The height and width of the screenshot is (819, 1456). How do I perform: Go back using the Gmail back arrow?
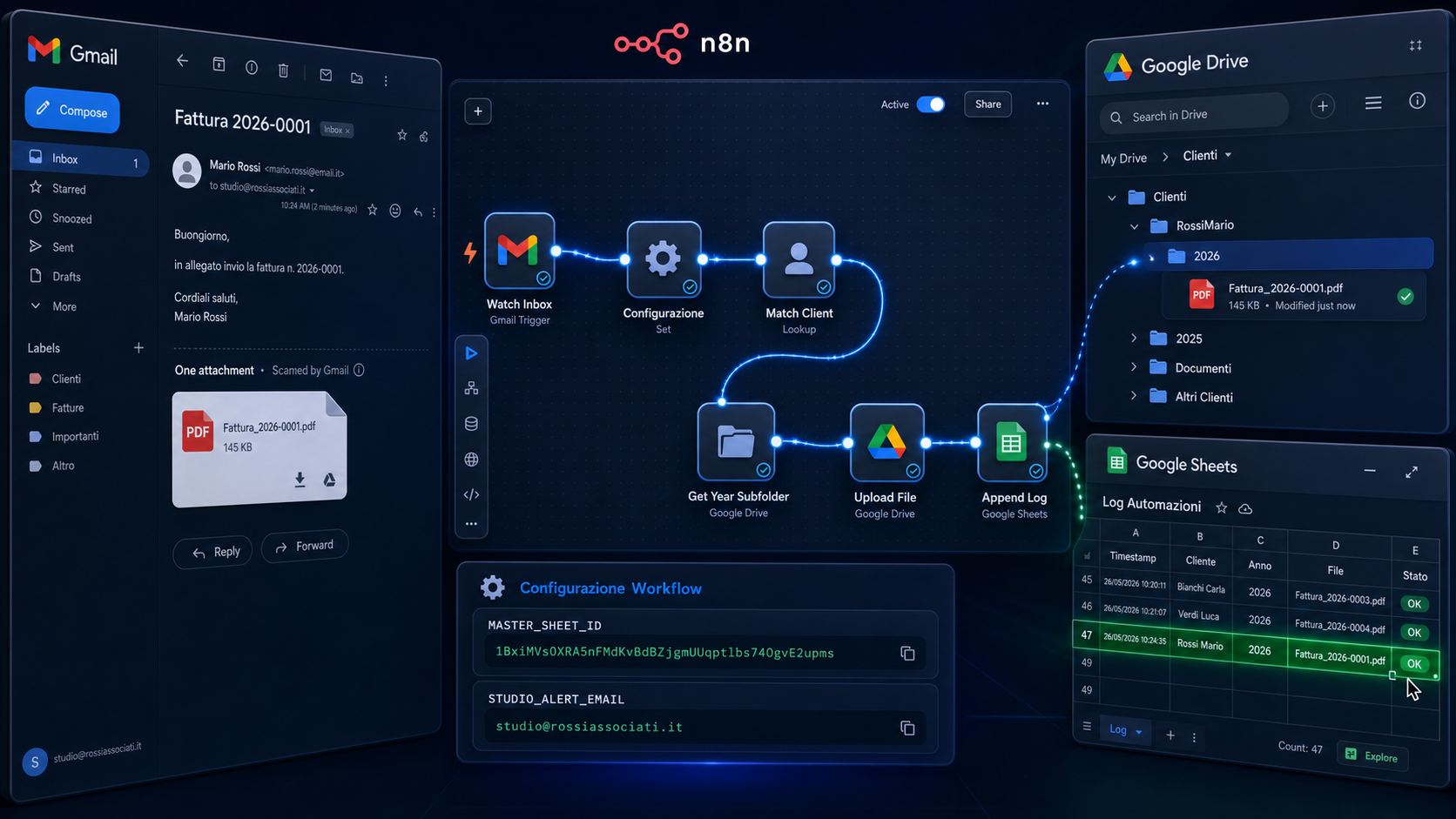(182, 60)
